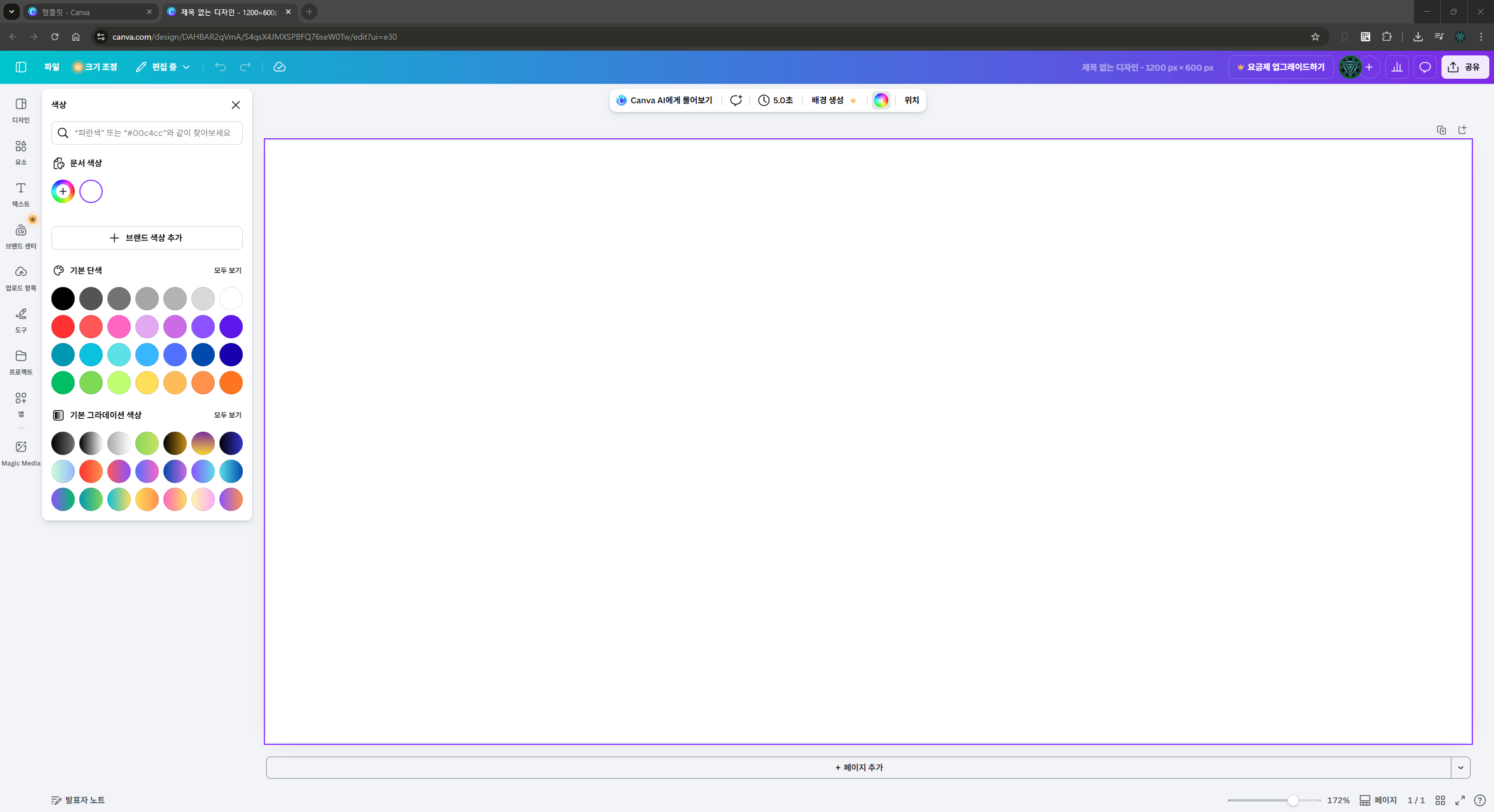The height and width of the screenshot is (812, 1494).
Task: Click the cloud save status icon
Action: pyautogui.click(x=280, y=67)
